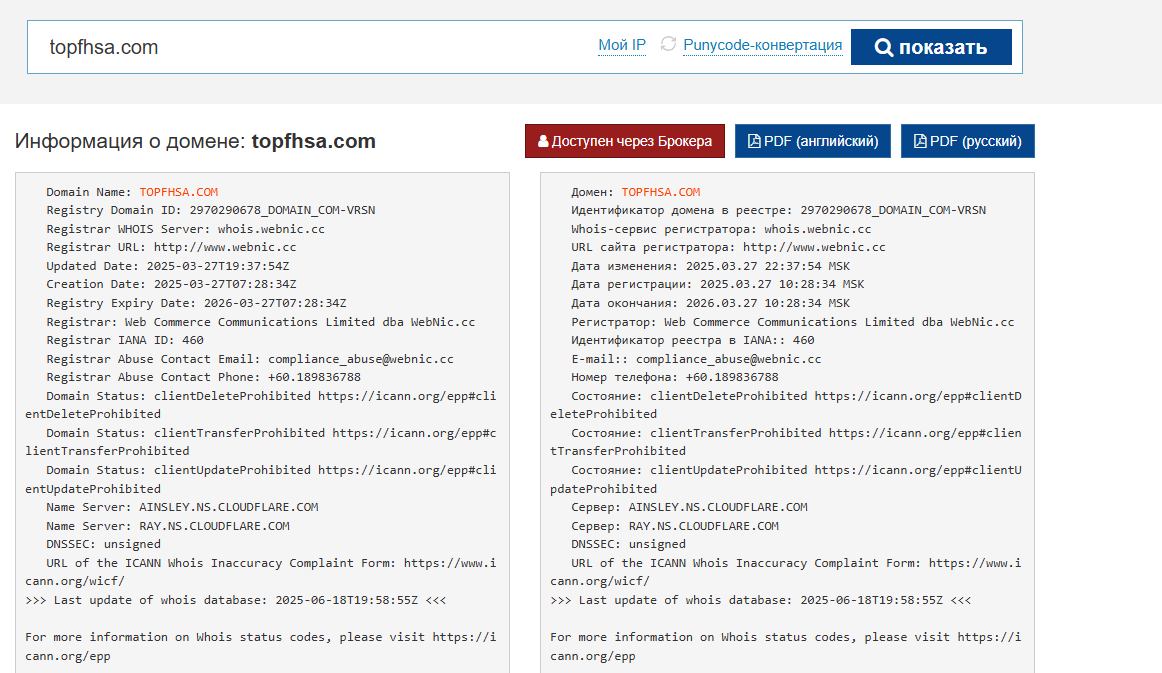
Task: Open URL сайта регистратора webnic link
Action: 813,247
